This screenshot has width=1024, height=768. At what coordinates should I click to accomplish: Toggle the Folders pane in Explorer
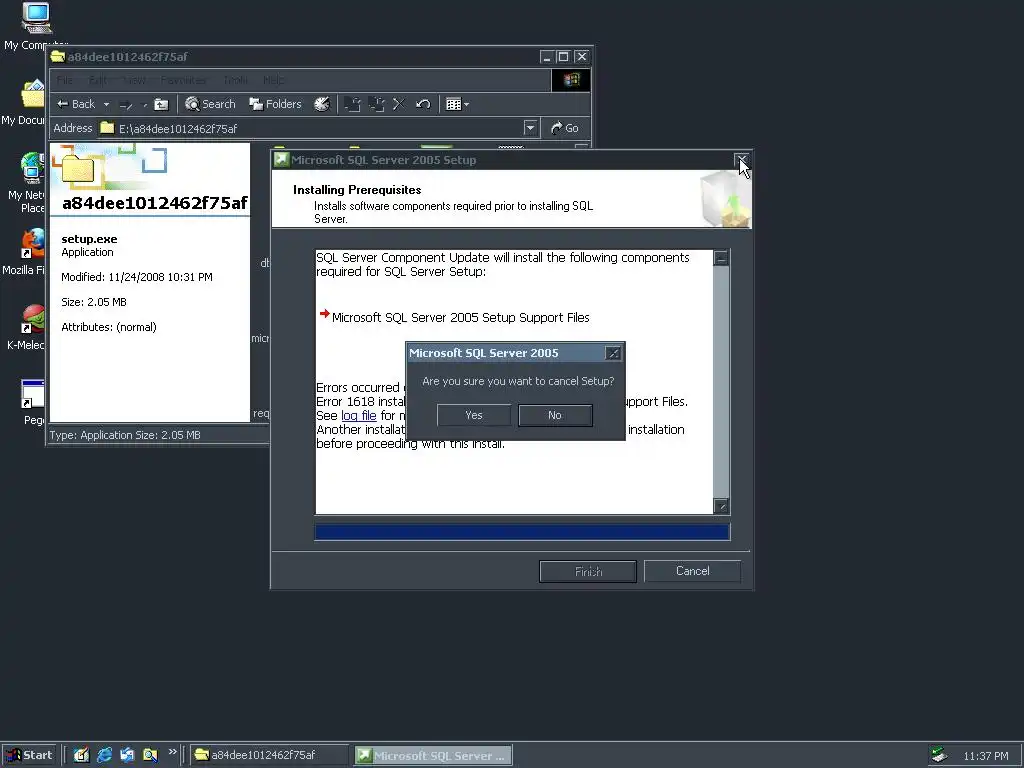point(275,104)
